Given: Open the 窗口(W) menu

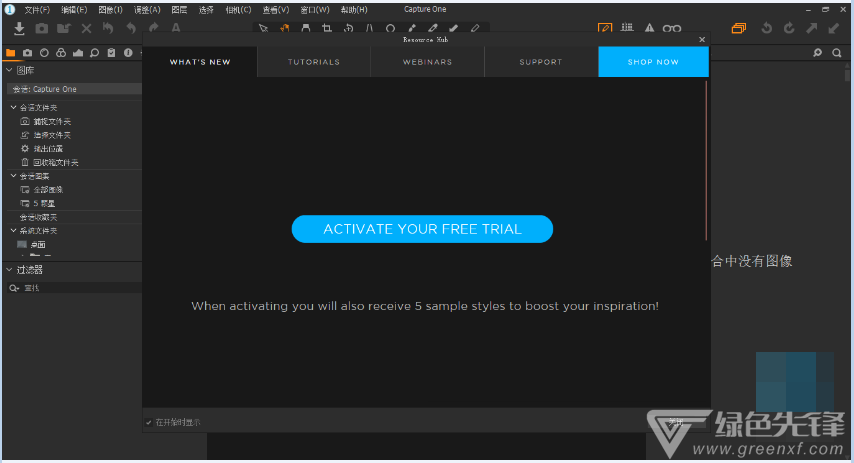Looking at the screenshot, I should click(315, 10).
